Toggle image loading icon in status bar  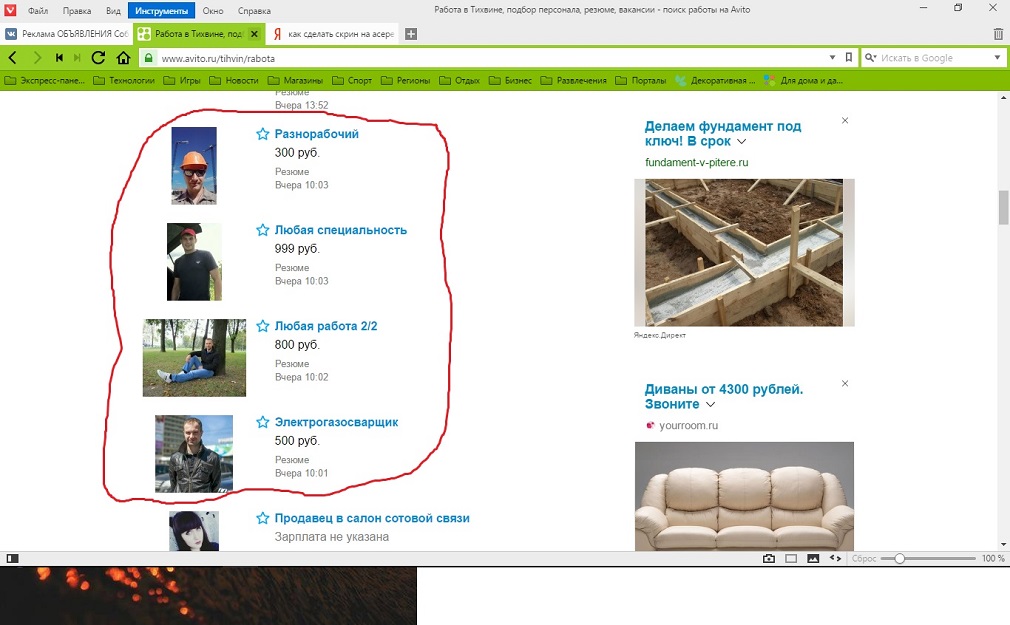(x=813, y=558)
